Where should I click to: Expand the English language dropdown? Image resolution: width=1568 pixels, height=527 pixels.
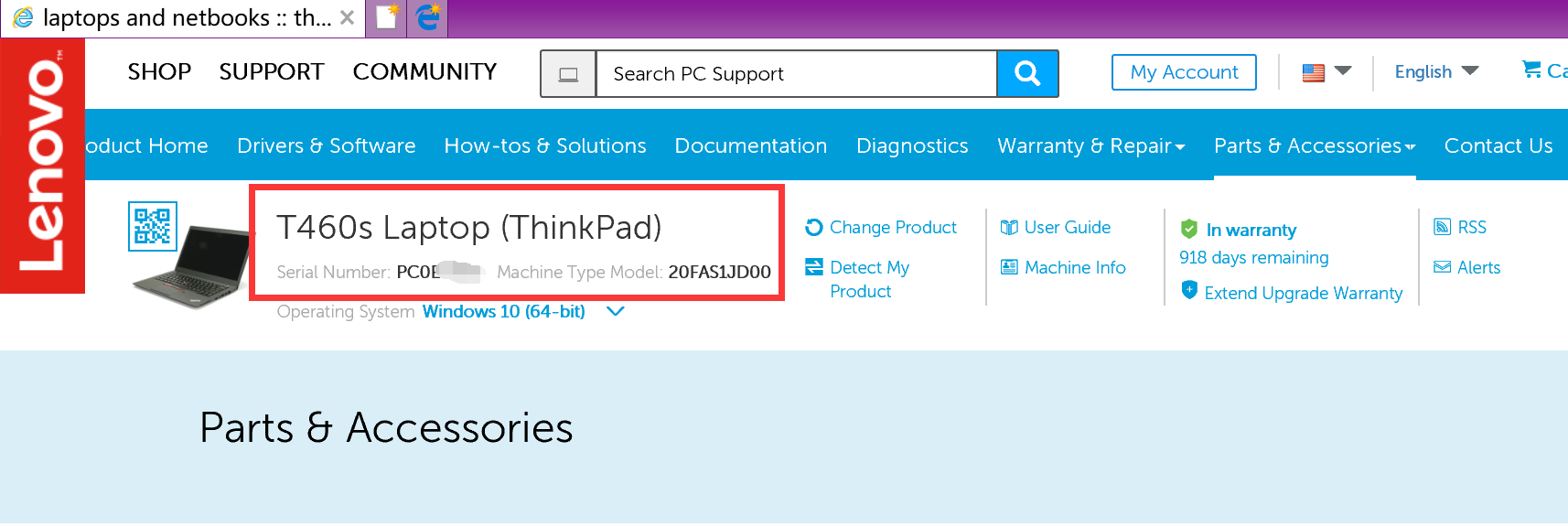[x=1436, y=71]
